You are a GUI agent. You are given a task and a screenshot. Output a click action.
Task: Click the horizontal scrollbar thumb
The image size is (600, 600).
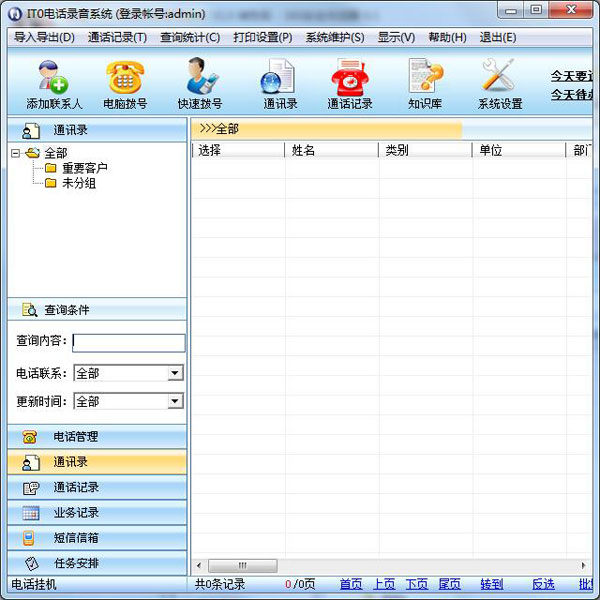(243, 565)
